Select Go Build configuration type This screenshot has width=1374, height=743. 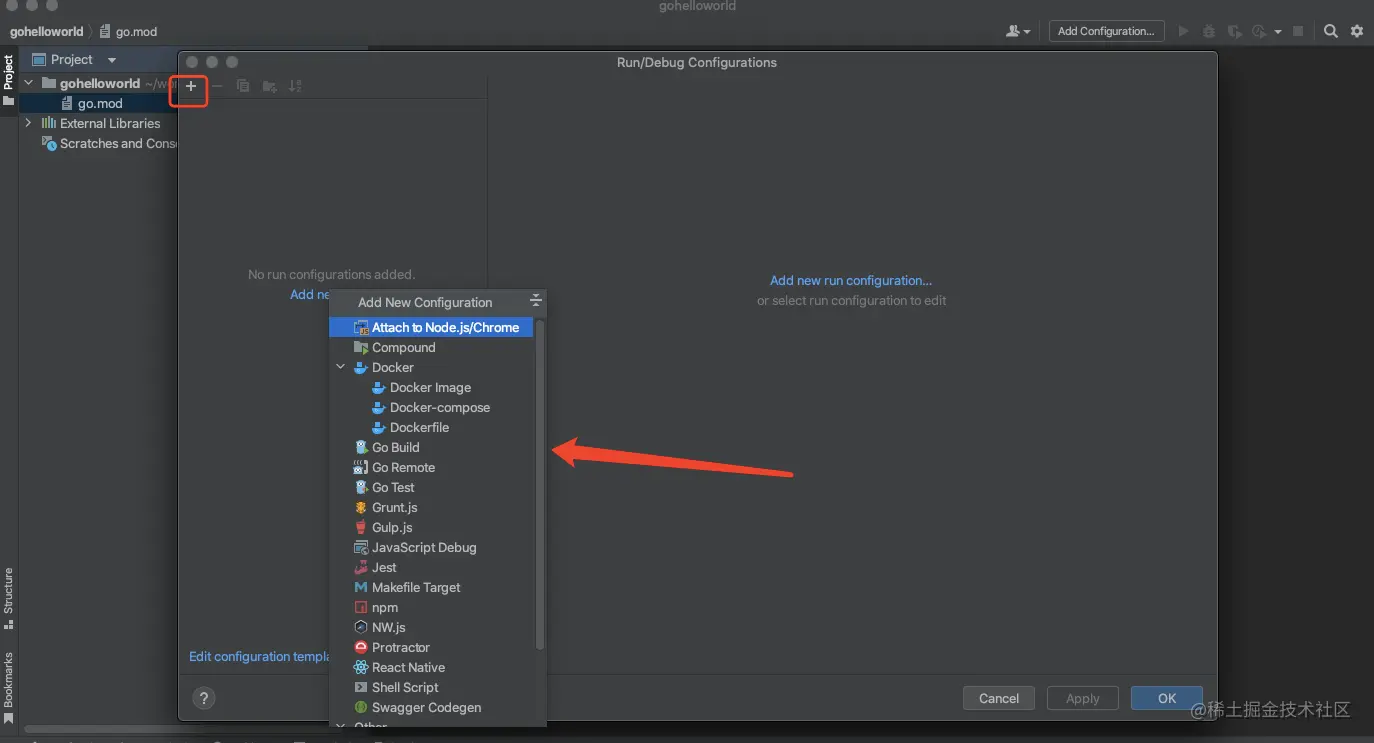tap(431, 447)
